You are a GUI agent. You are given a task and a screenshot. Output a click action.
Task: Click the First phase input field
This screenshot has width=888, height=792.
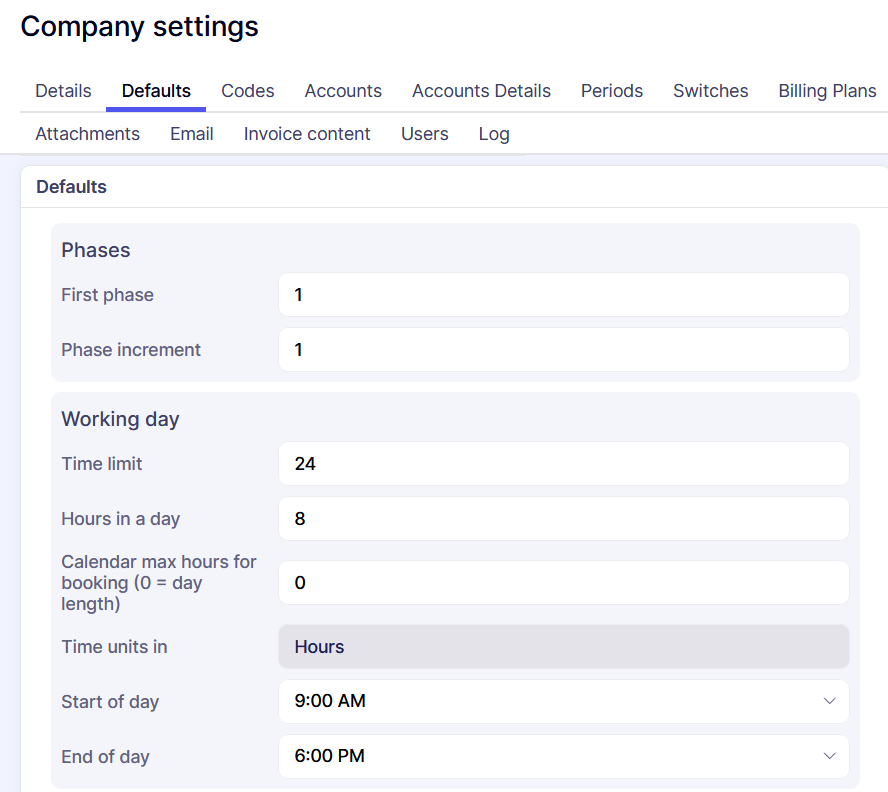coord(563,295)
